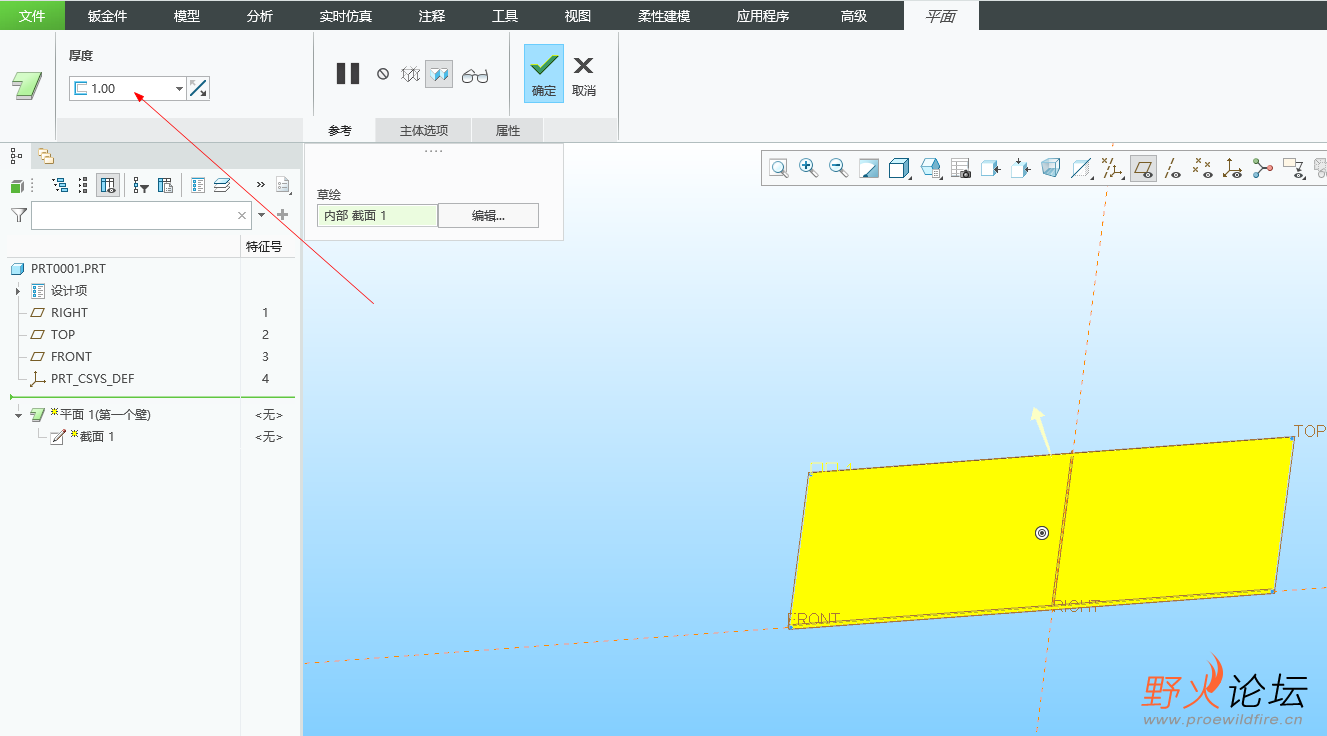This screenshot has height=736, width=1327.
Task: Click the Repaint screen icon
Action: 869,168
